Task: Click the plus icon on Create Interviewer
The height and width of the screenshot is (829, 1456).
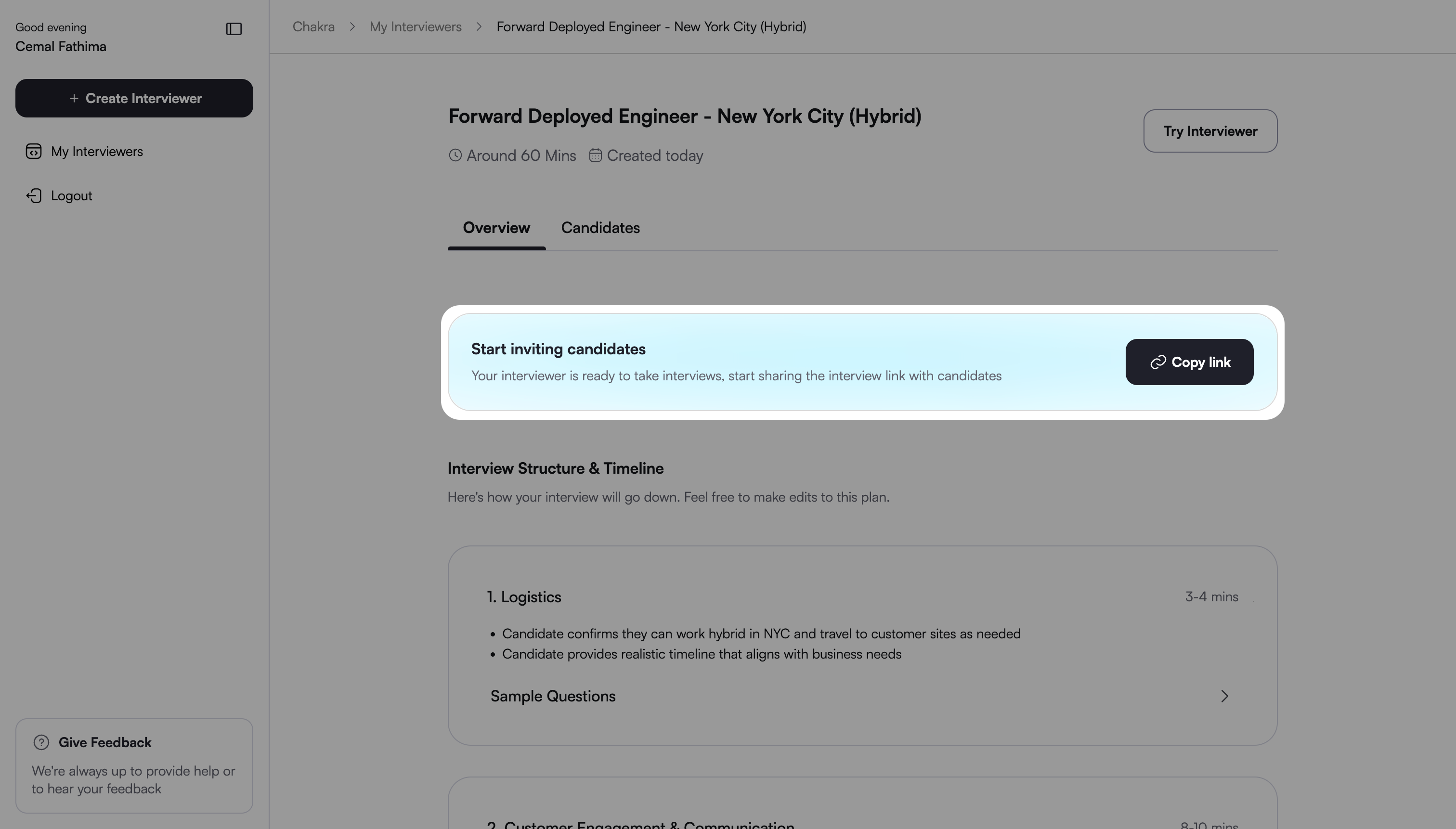Action: pyautogui.click(x=74, y=99)
